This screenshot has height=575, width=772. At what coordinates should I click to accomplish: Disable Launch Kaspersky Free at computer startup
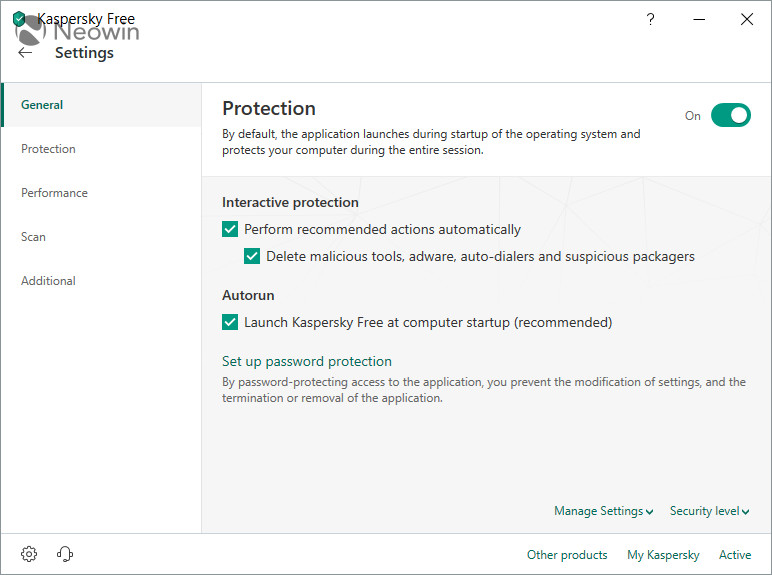(230, 322)
